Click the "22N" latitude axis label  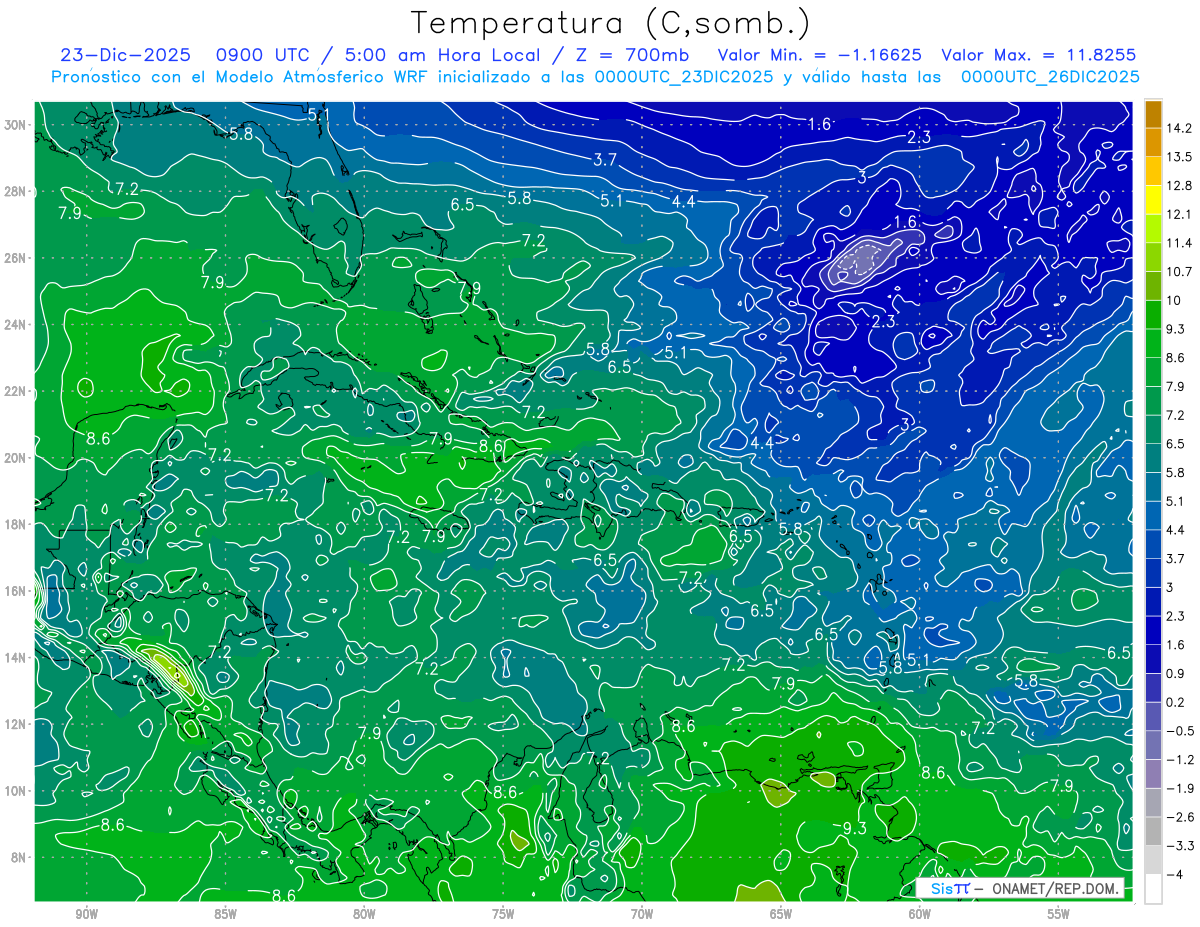pos(17,391)
